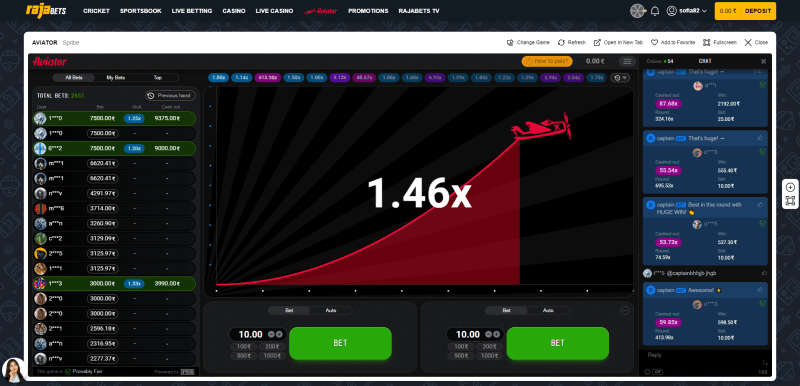Open the support agent chat avatar
Image resolution: width=800 pixels, height=386 pixels.
tap(14, 370)
